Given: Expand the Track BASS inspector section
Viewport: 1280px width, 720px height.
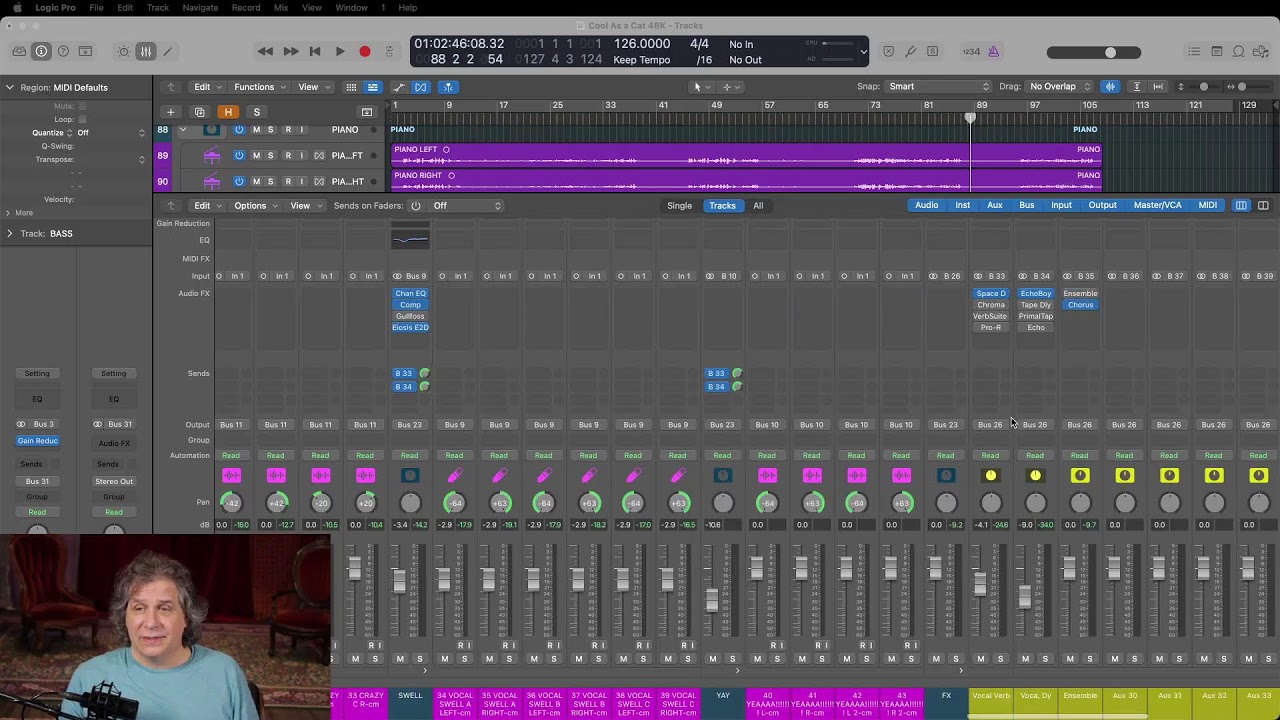Looking at the screenshot, I should pyautogui.click(x=10, y=233).
